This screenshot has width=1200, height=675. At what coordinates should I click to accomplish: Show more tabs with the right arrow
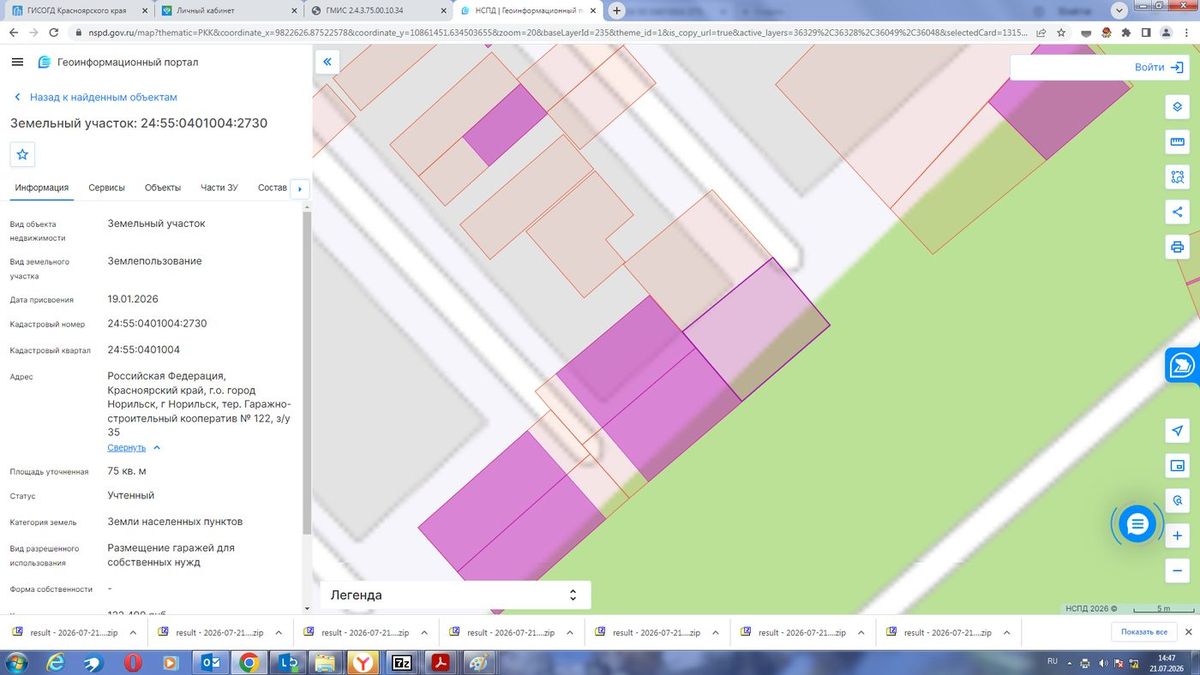[x=300, y=188]
